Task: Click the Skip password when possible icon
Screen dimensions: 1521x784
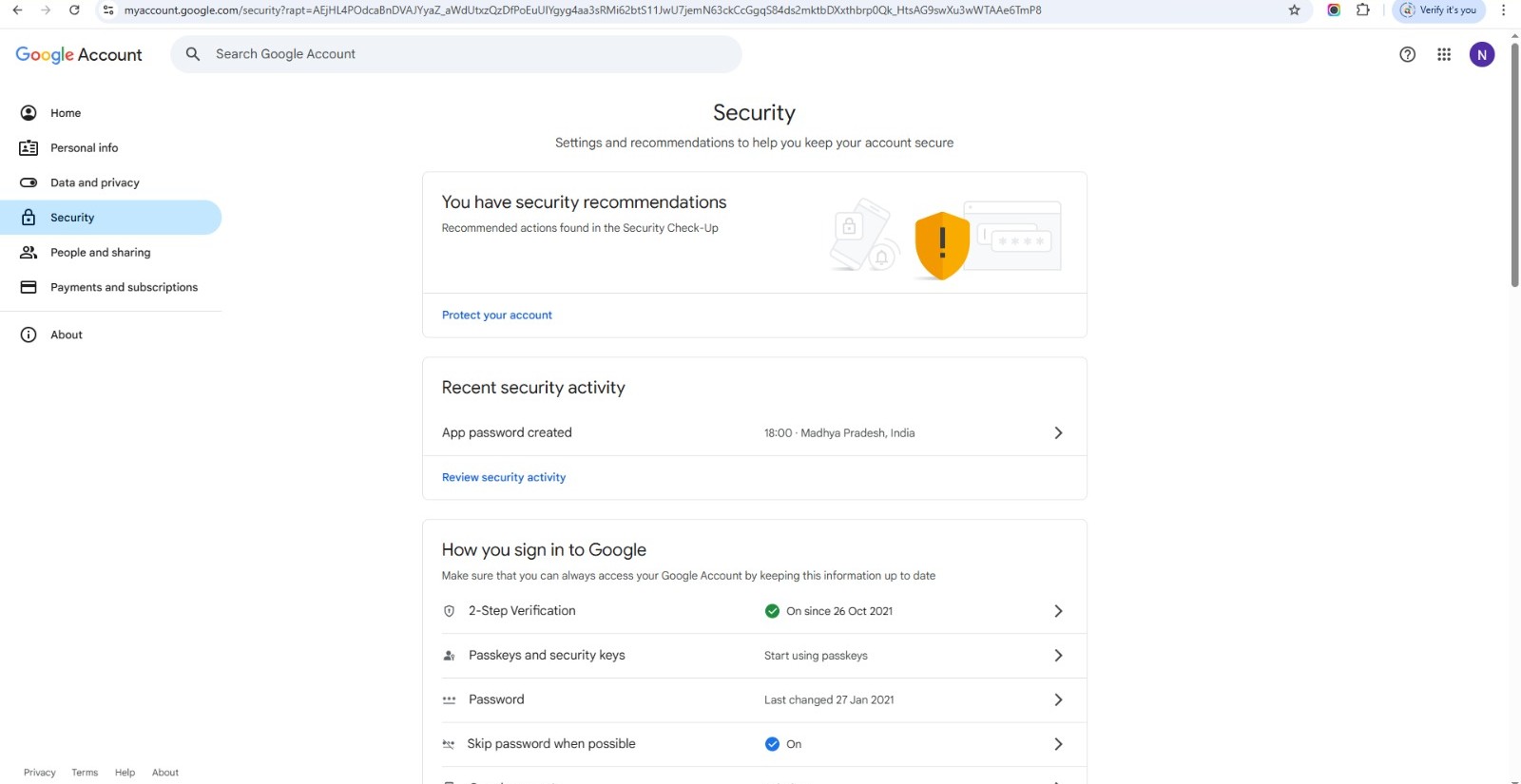Action: point(449,744)
